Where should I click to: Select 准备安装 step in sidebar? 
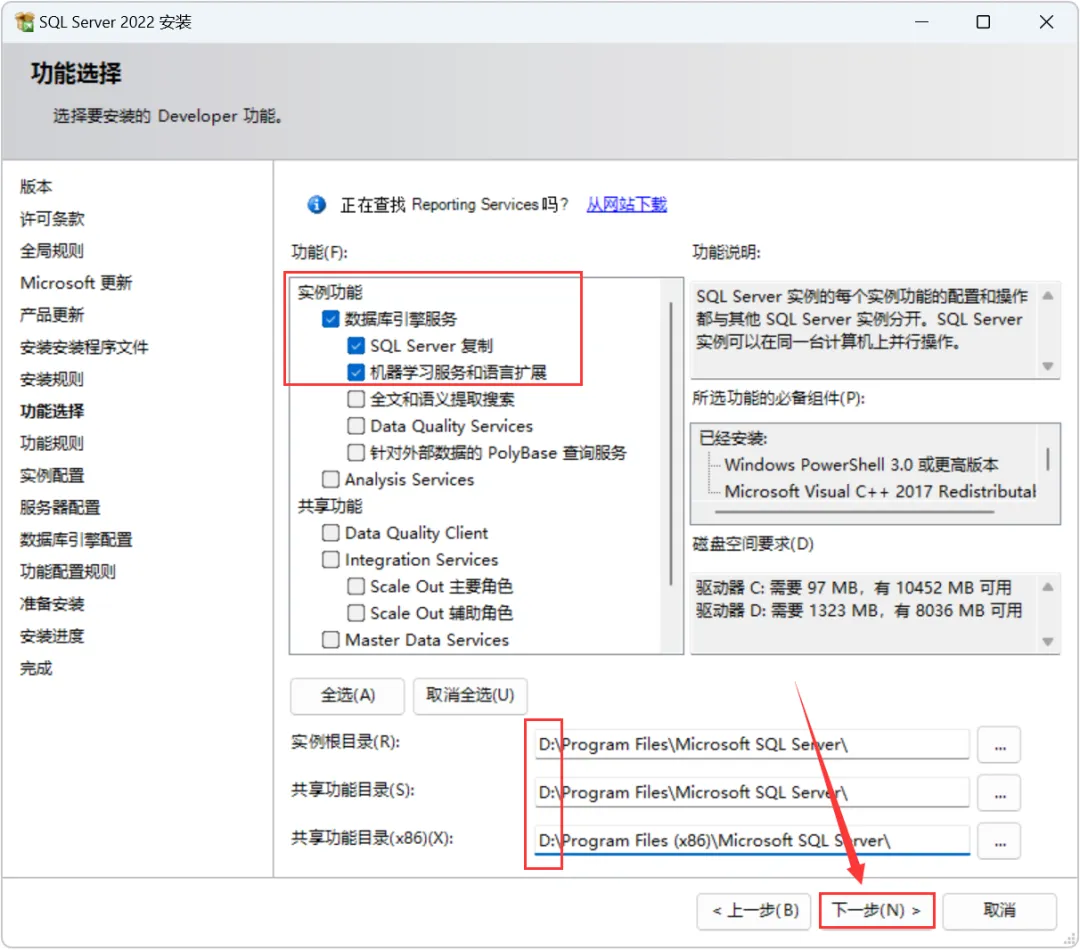point(52,605)
